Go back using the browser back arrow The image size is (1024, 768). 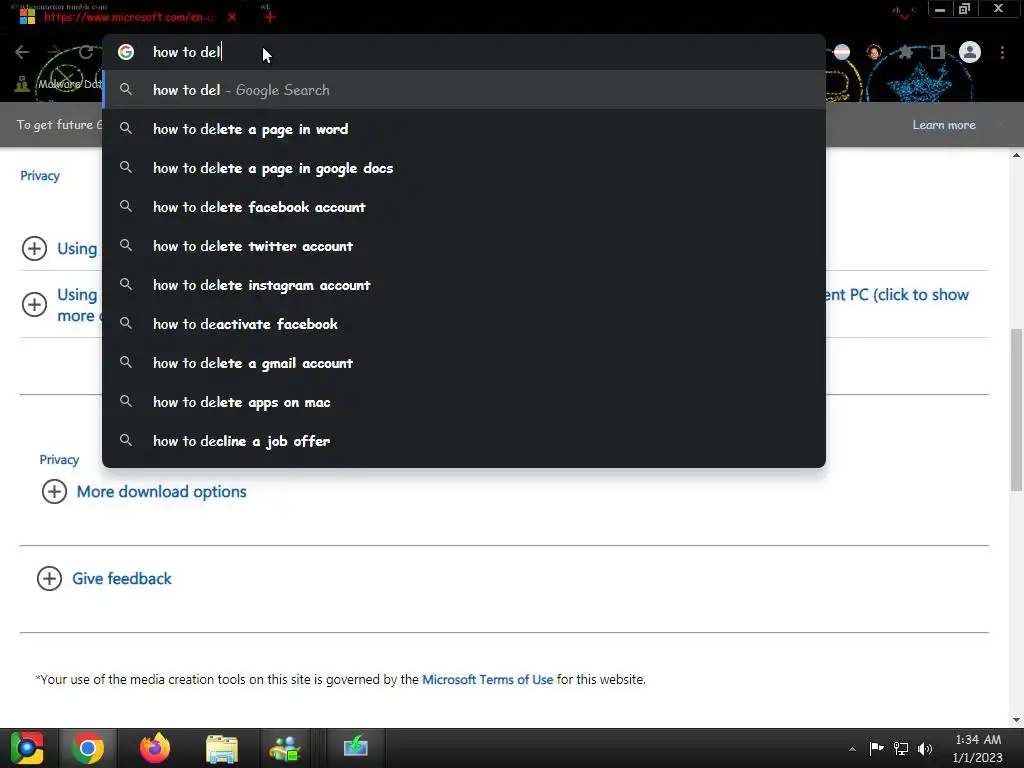click(x=22, y=52)
